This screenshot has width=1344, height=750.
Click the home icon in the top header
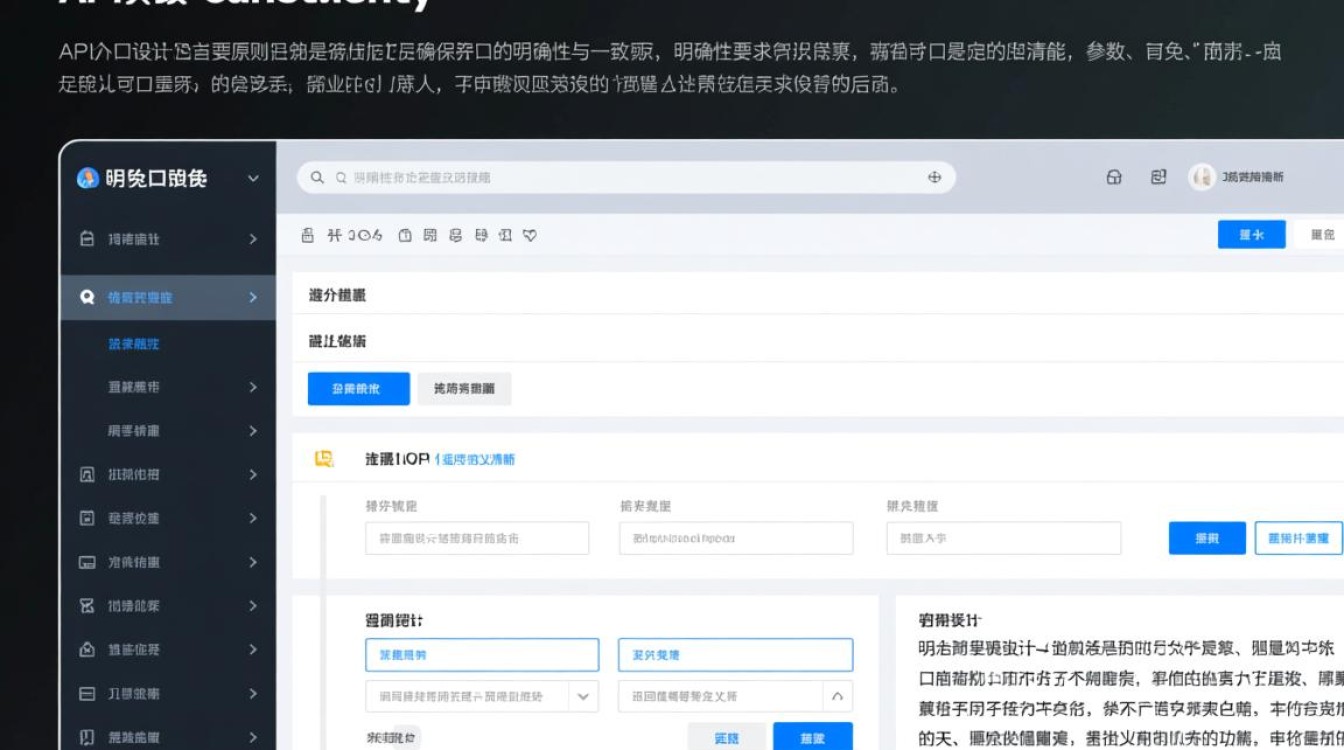(1115, 177)
